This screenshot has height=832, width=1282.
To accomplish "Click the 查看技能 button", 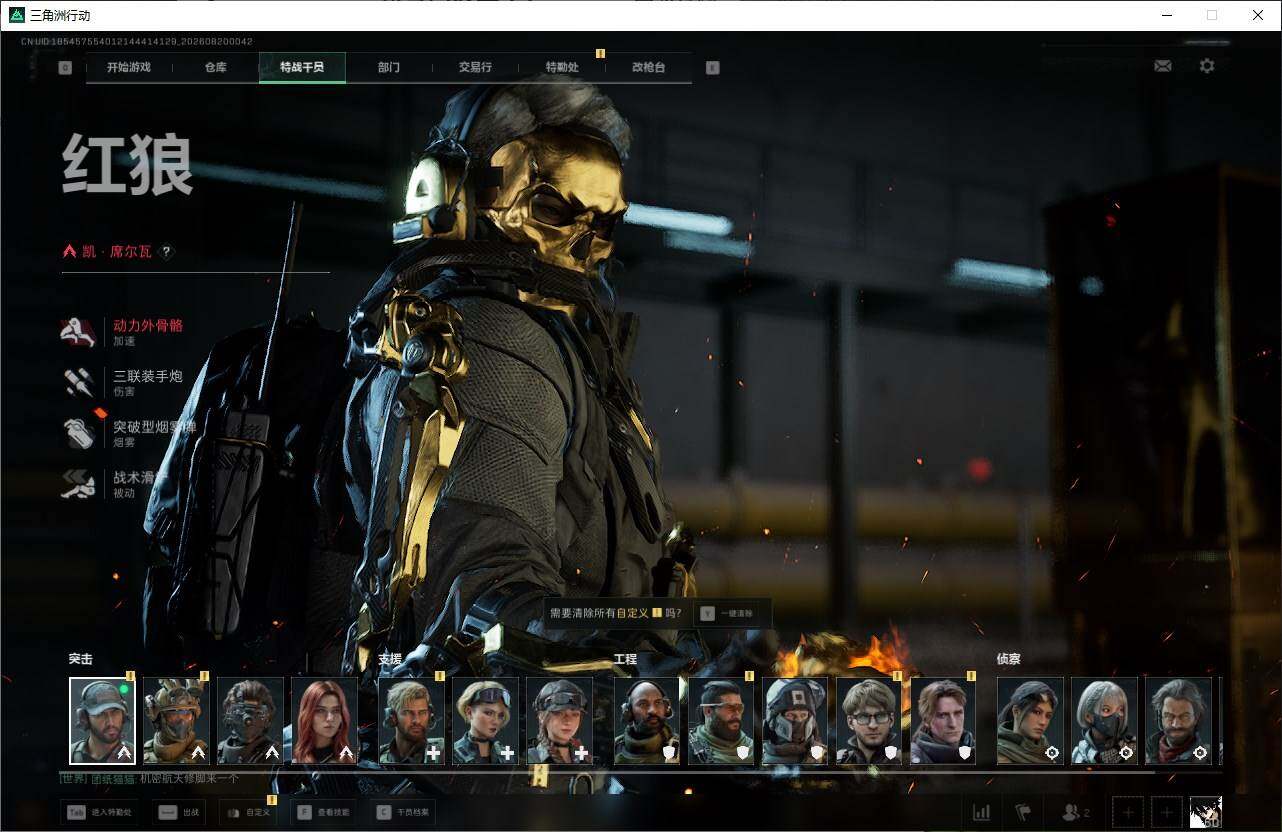I will coord(323,812).
